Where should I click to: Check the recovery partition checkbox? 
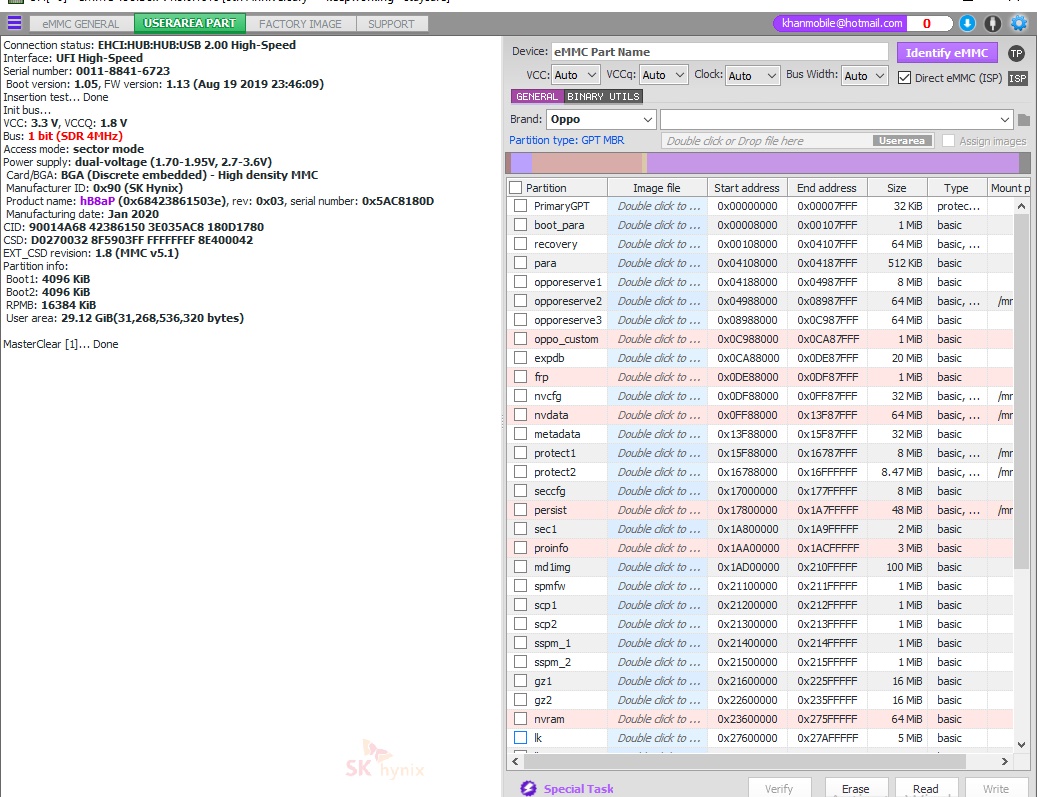coord(520,244)
